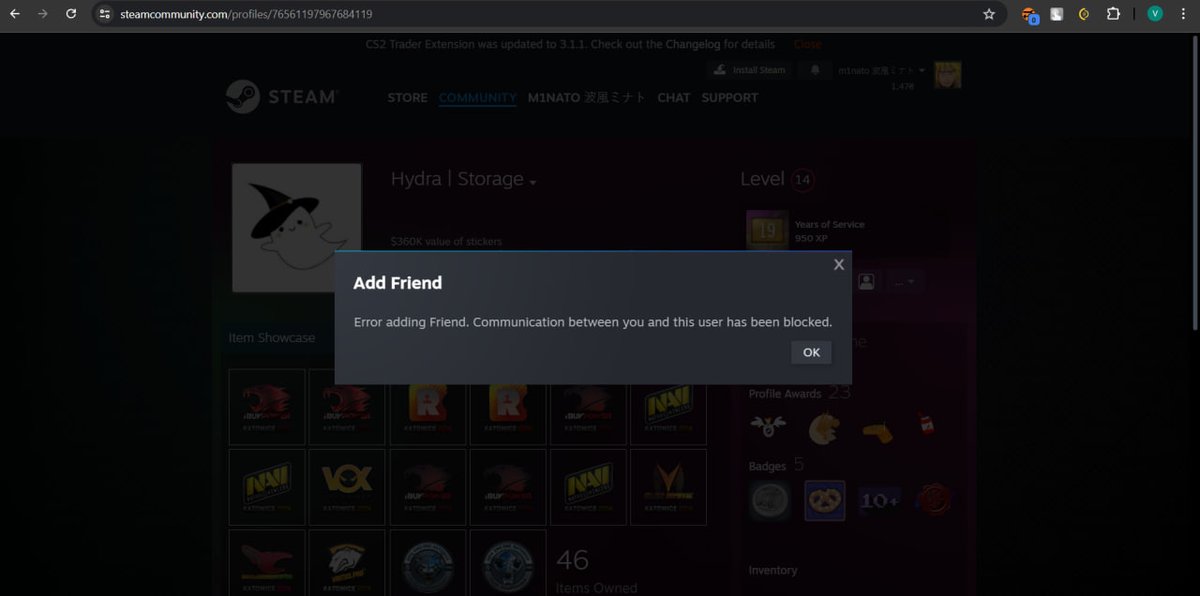
Task: Click the first winged profile award icon
Action: [768, 428]
